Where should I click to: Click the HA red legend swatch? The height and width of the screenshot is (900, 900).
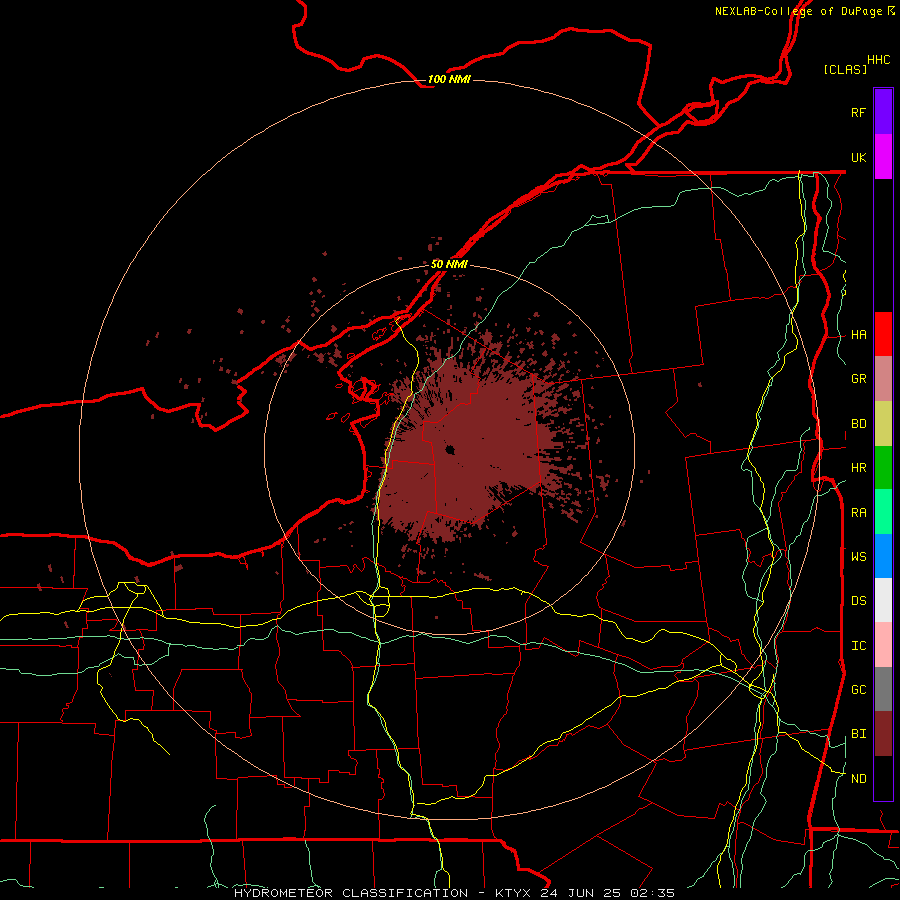point(883,334)
